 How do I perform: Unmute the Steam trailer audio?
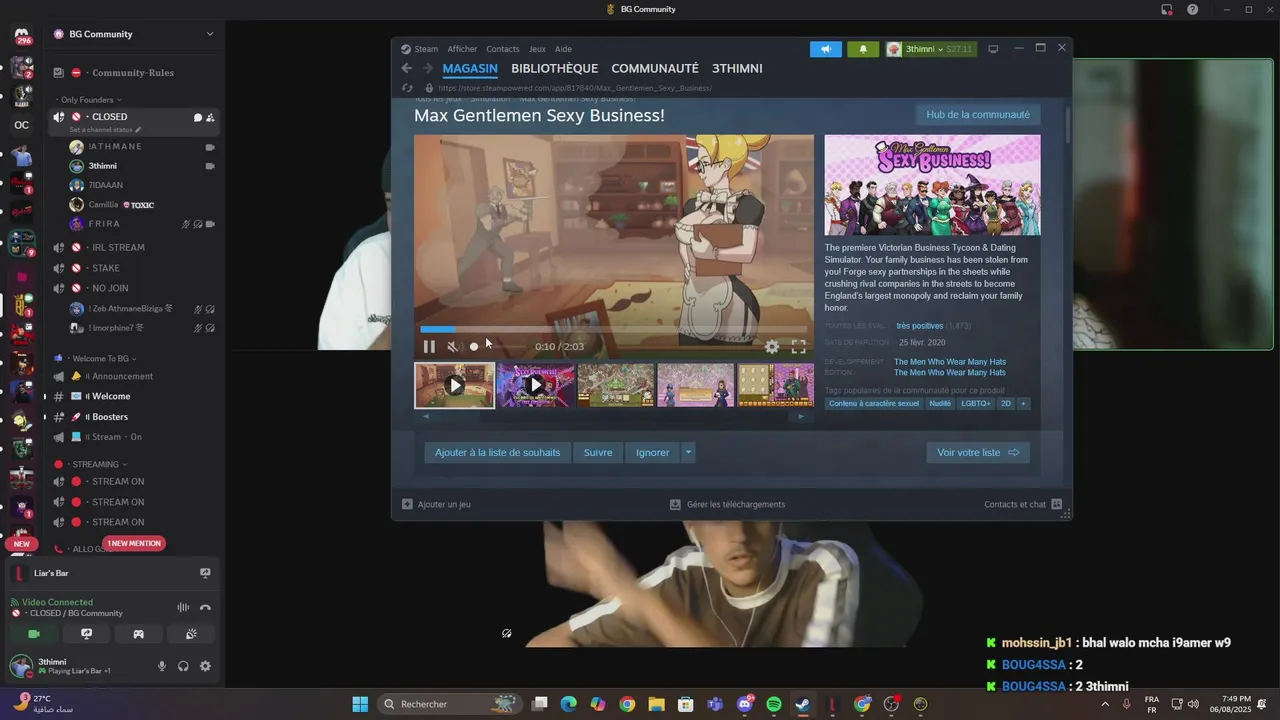click(x=453, y=347)
